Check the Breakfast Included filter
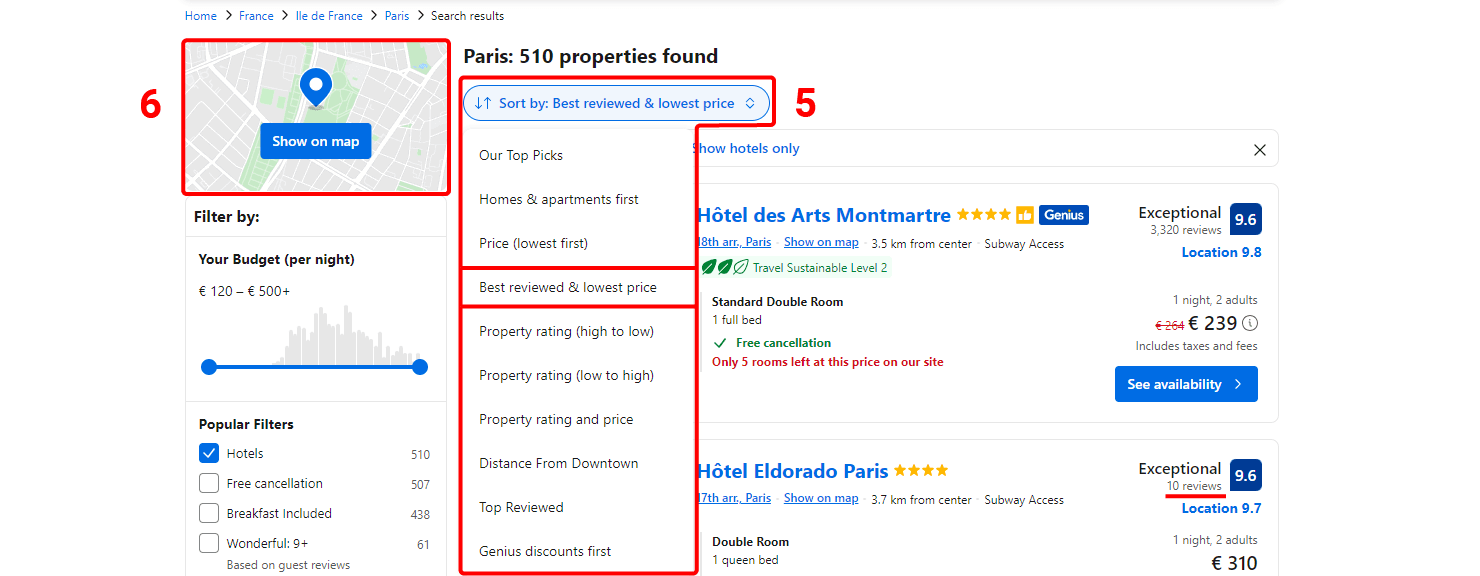Image resolution: width=1480 pixels, height=576 pixels. click(209, 513)
